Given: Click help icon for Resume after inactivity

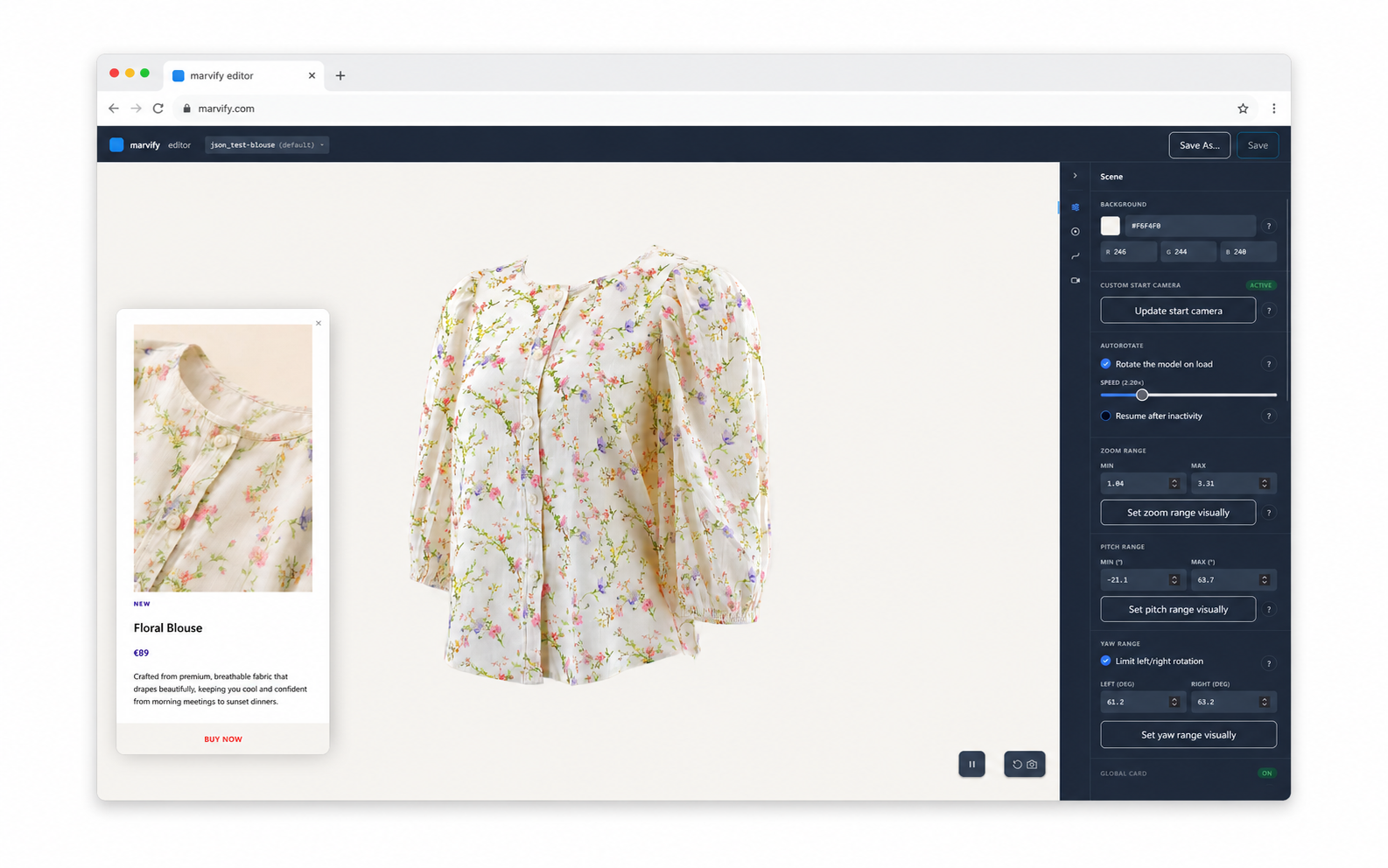Looking at the screenshot, I should click(x=1268, y=416).
